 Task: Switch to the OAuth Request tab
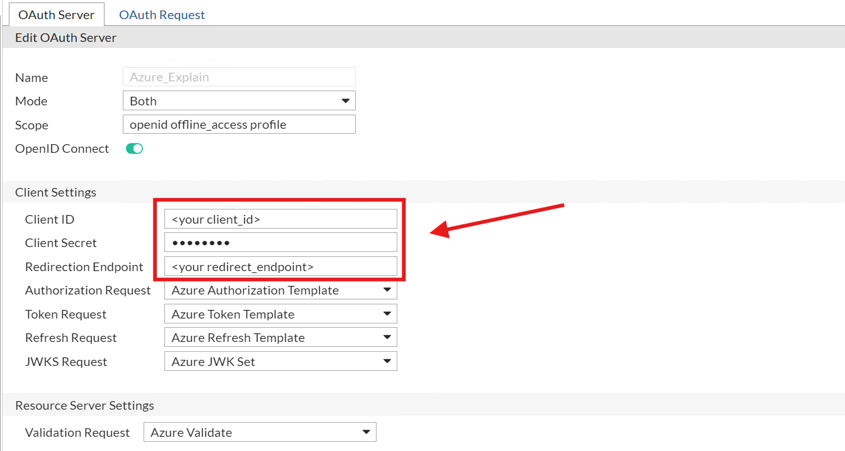(161, 15)
